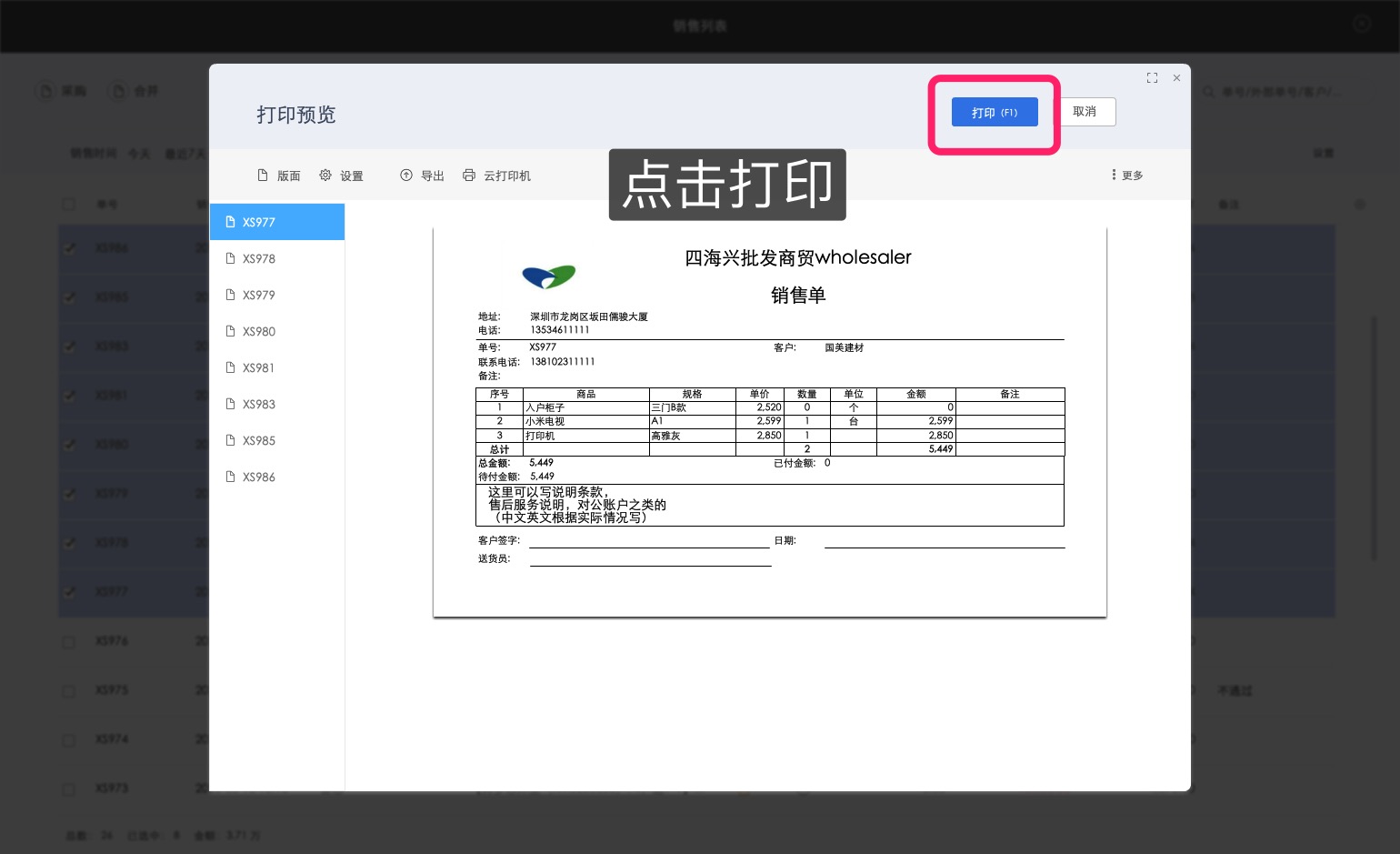The image size is (1400, 854).
Task: Toggle the XS973 row checkbox in the background list
Action: click(68, 789)
